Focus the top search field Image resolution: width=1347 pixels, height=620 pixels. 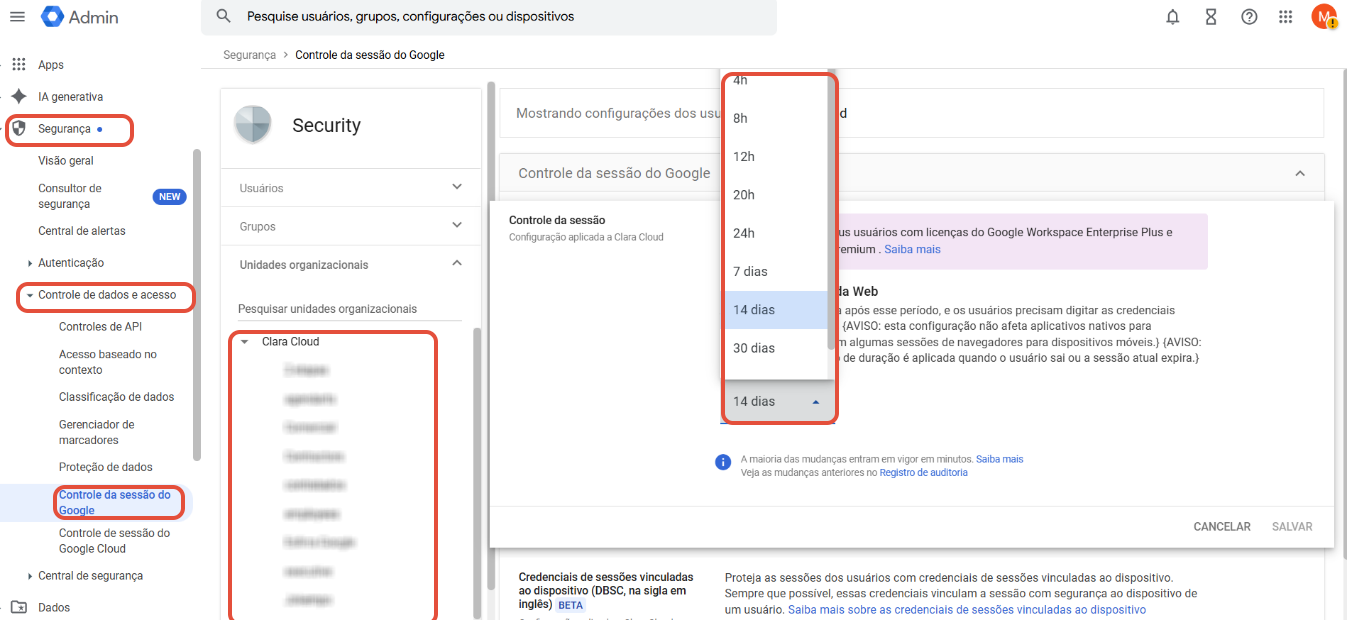tap(488, 17)
